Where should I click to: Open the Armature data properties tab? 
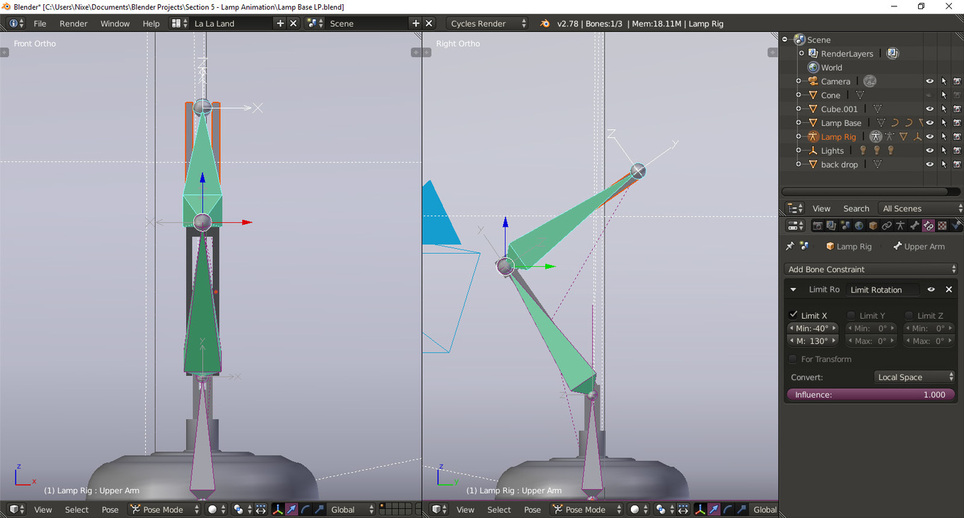[900, 226]
